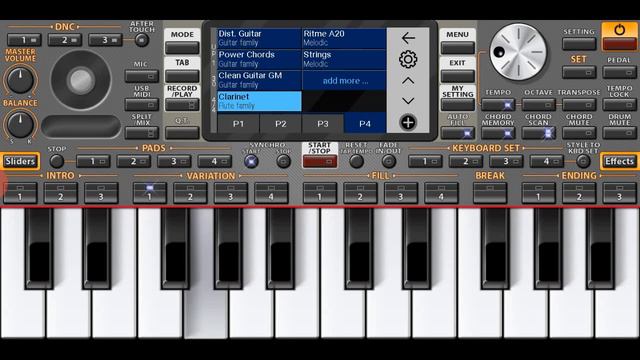Toggle the Synchro Stop button
The height and width of the screenshot is (360, 640).
point(283,161)
